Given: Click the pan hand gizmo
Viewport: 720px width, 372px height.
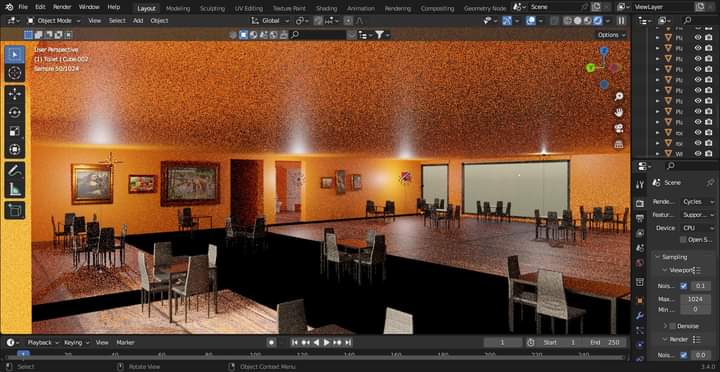Looking at the screenshot, I should (619, 112).
